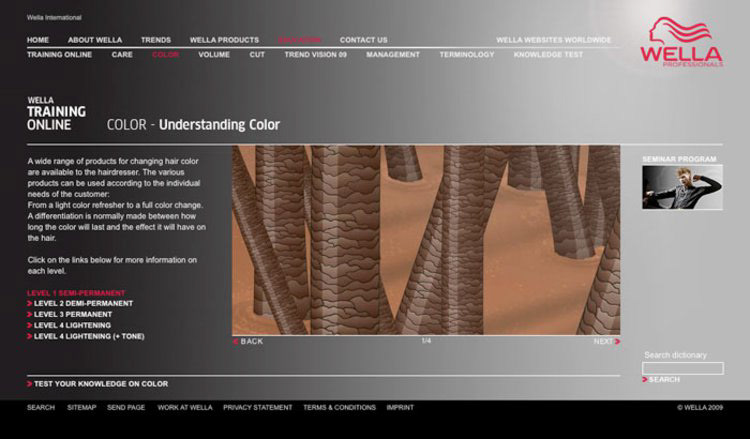750x439 pixels.
Task: Open the IMPRINT footer link
Action: [400, 407]
